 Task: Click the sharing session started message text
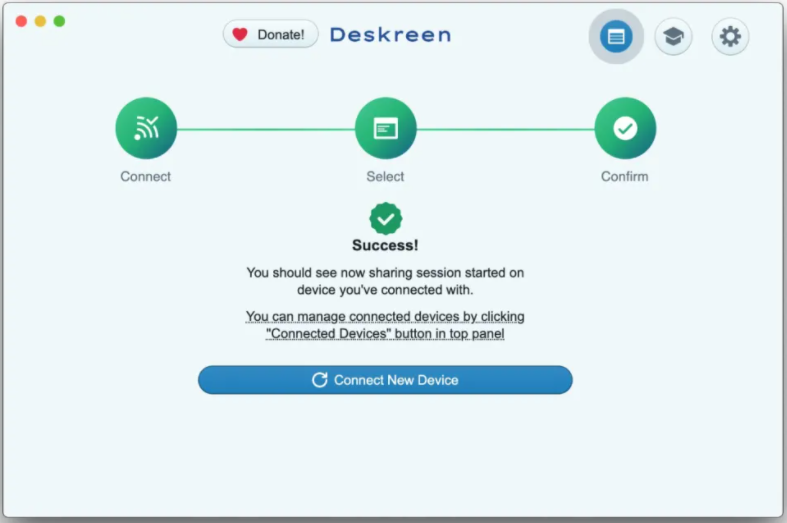pyautogui.click(x=385, y=281)
